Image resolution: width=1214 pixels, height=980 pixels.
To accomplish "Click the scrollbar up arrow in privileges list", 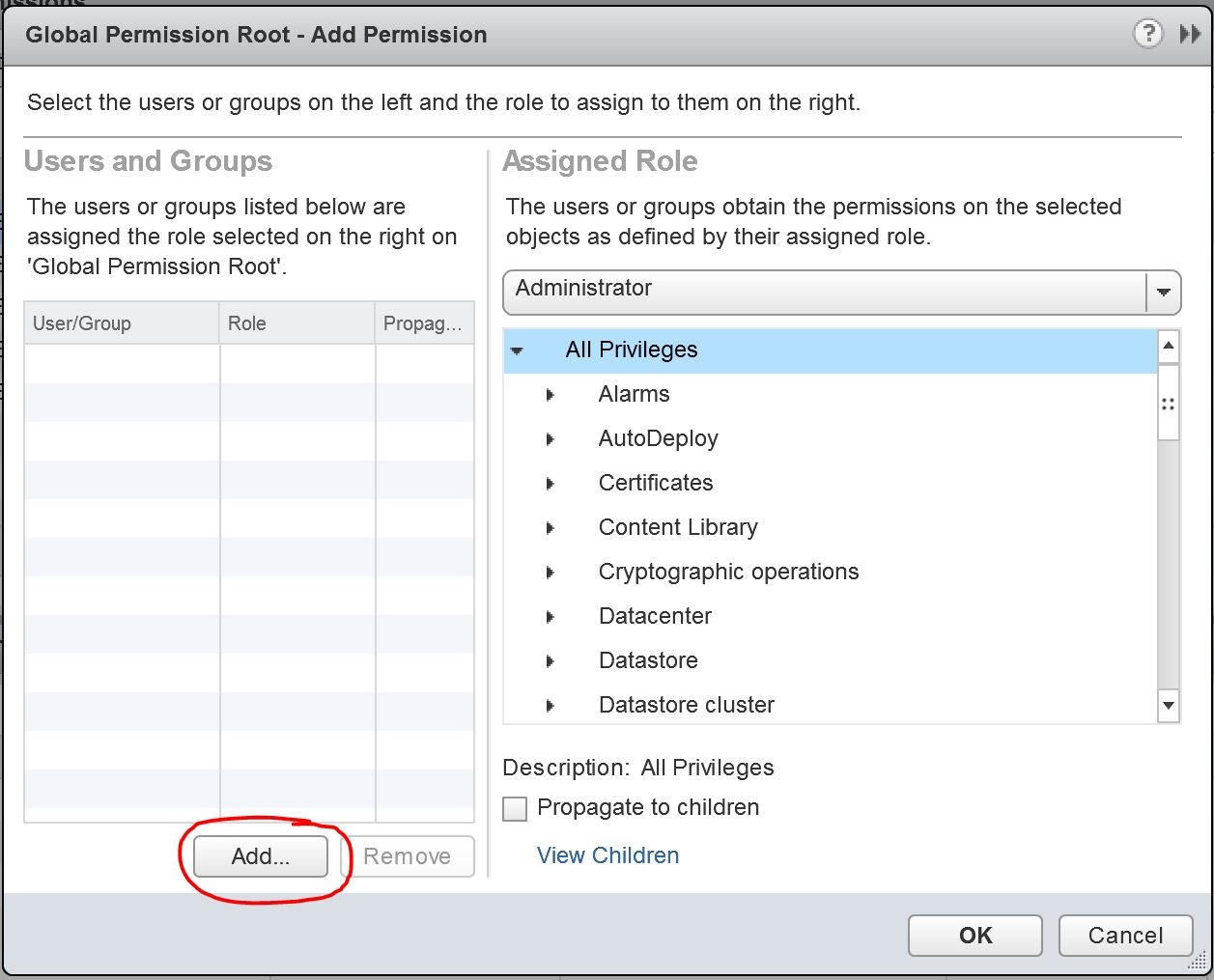I will [x=1168, y=346].
